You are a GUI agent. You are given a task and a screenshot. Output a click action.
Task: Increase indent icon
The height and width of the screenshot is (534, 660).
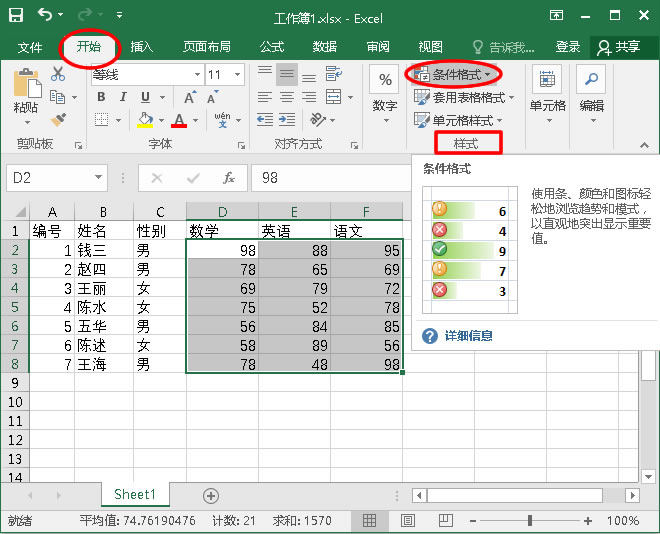pos(287,120)
